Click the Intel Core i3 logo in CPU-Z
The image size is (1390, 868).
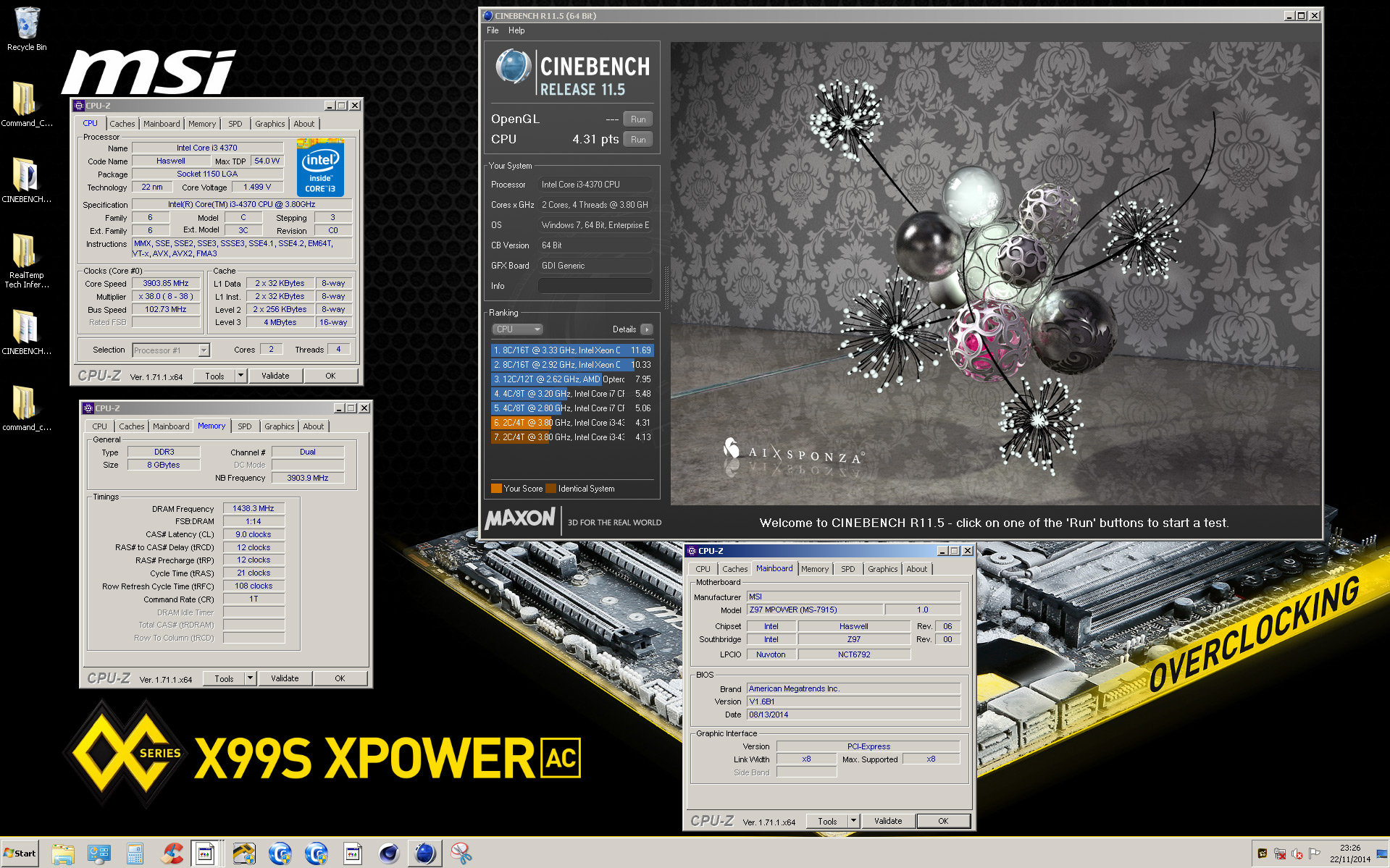click(320, 168)
